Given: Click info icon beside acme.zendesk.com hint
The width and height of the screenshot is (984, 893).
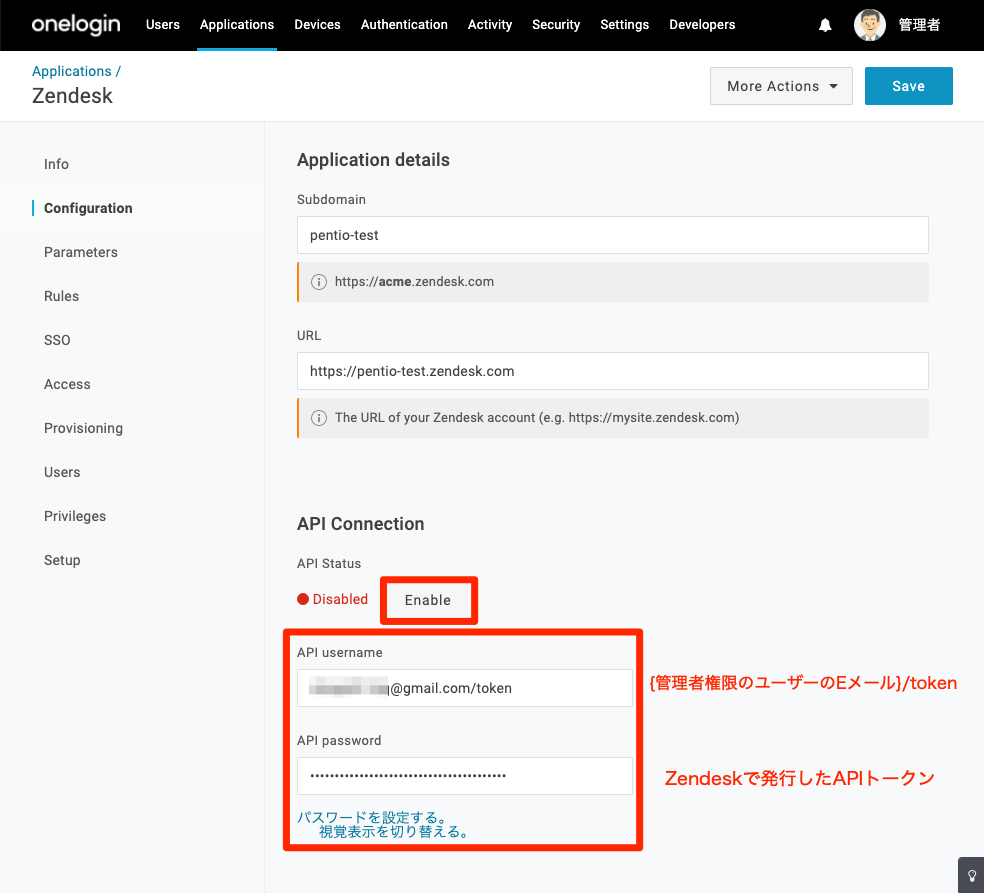Looking at the screenshot, I should 319,282.
